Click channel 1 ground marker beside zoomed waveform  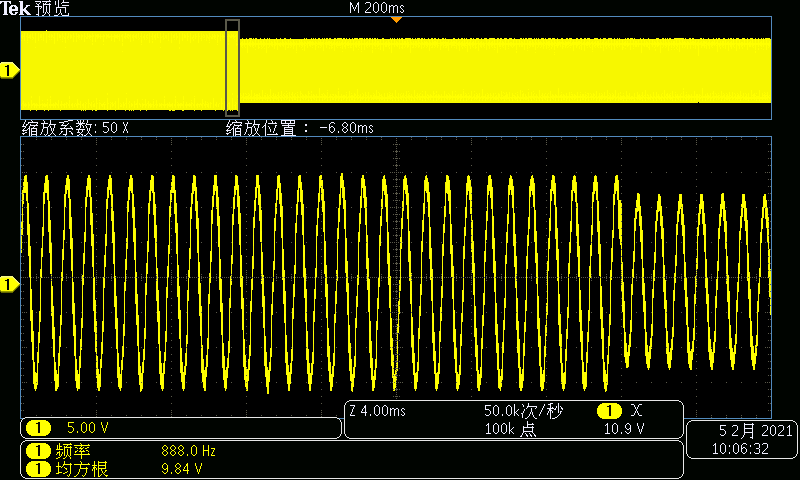10,285
